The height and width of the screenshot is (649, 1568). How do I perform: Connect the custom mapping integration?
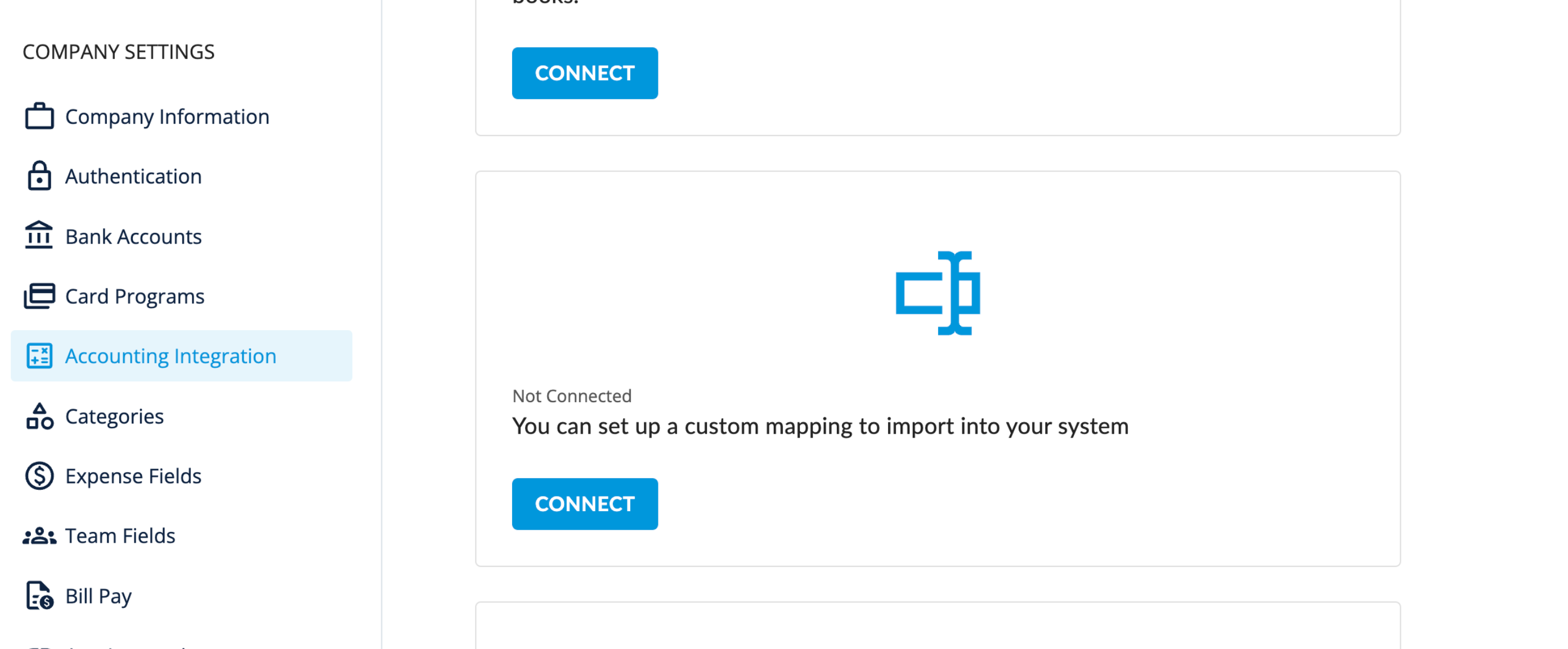click(x=585, y=504)
